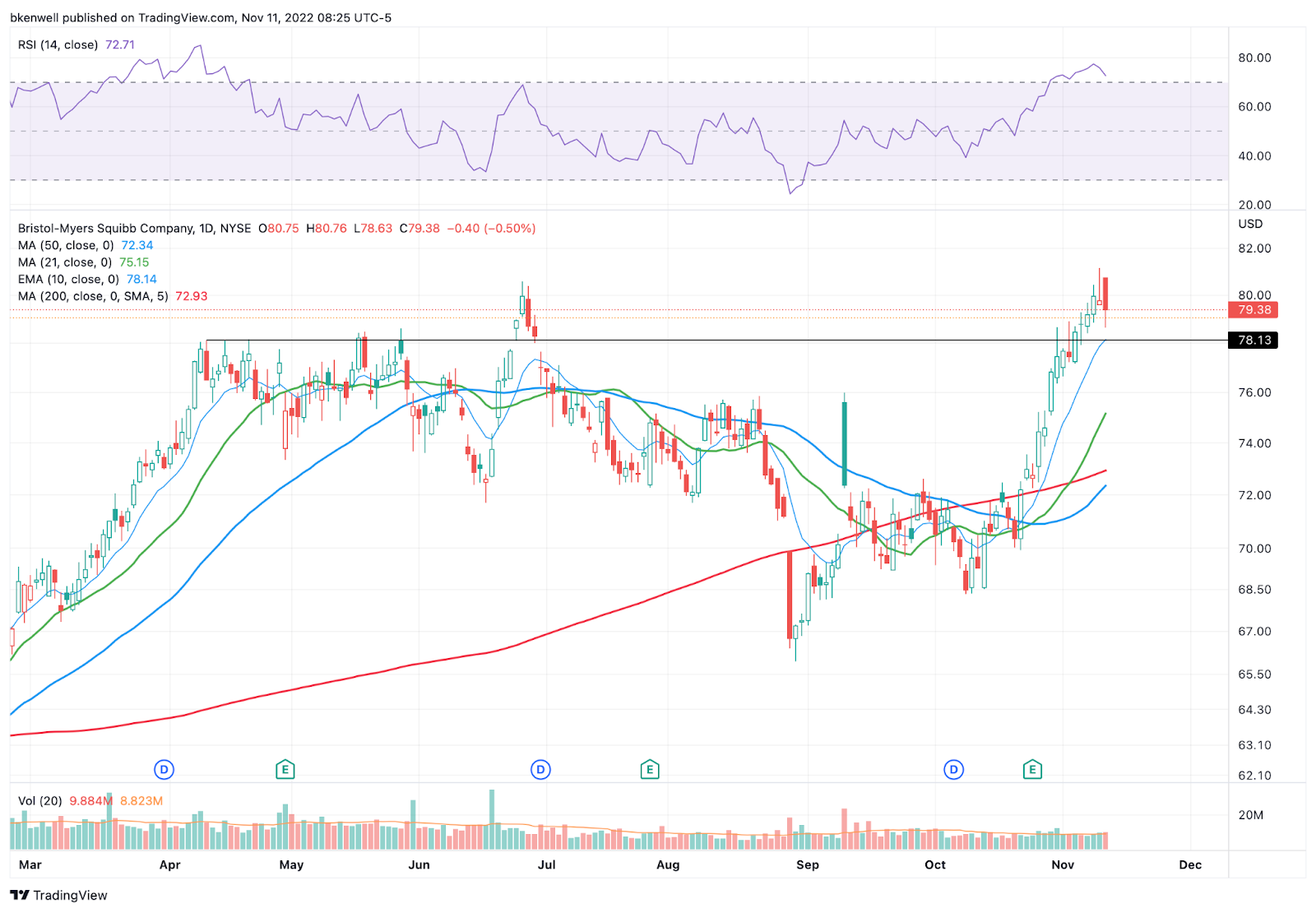Click the Bristol-Myers Squibb Company title

point(105,228)
